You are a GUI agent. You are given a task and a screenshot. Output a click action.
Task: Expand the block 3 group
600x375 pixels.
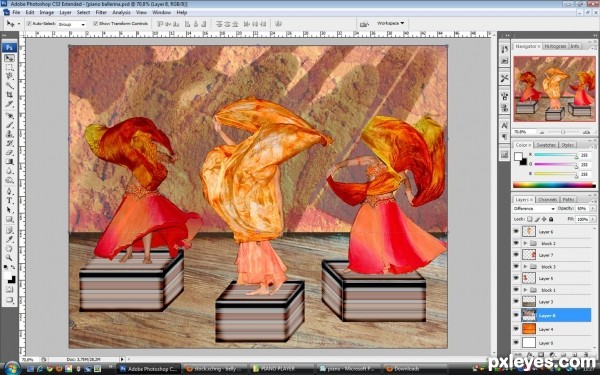click(525, 267)
